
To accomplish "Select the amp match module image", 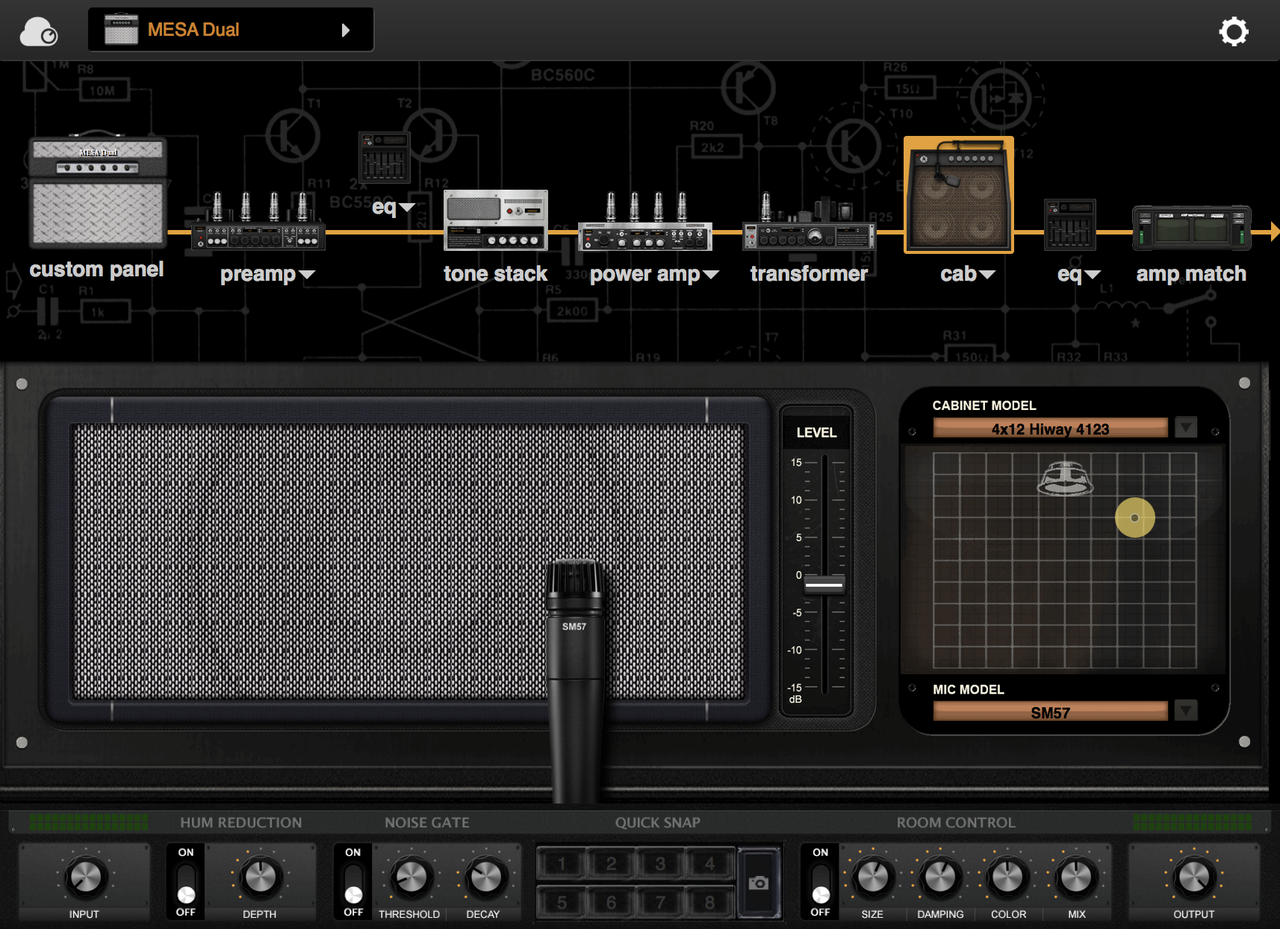I will click(x=1191, y=228).
